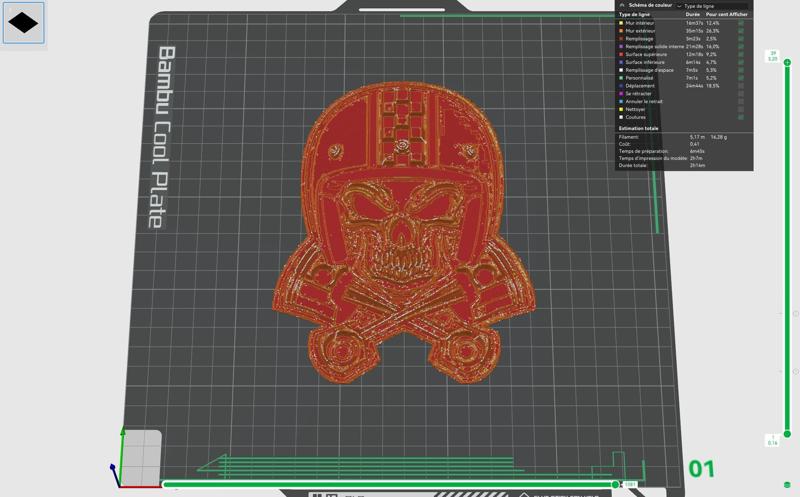Click the purple Remplissage solide interne swatch

(x=621, y=46)
